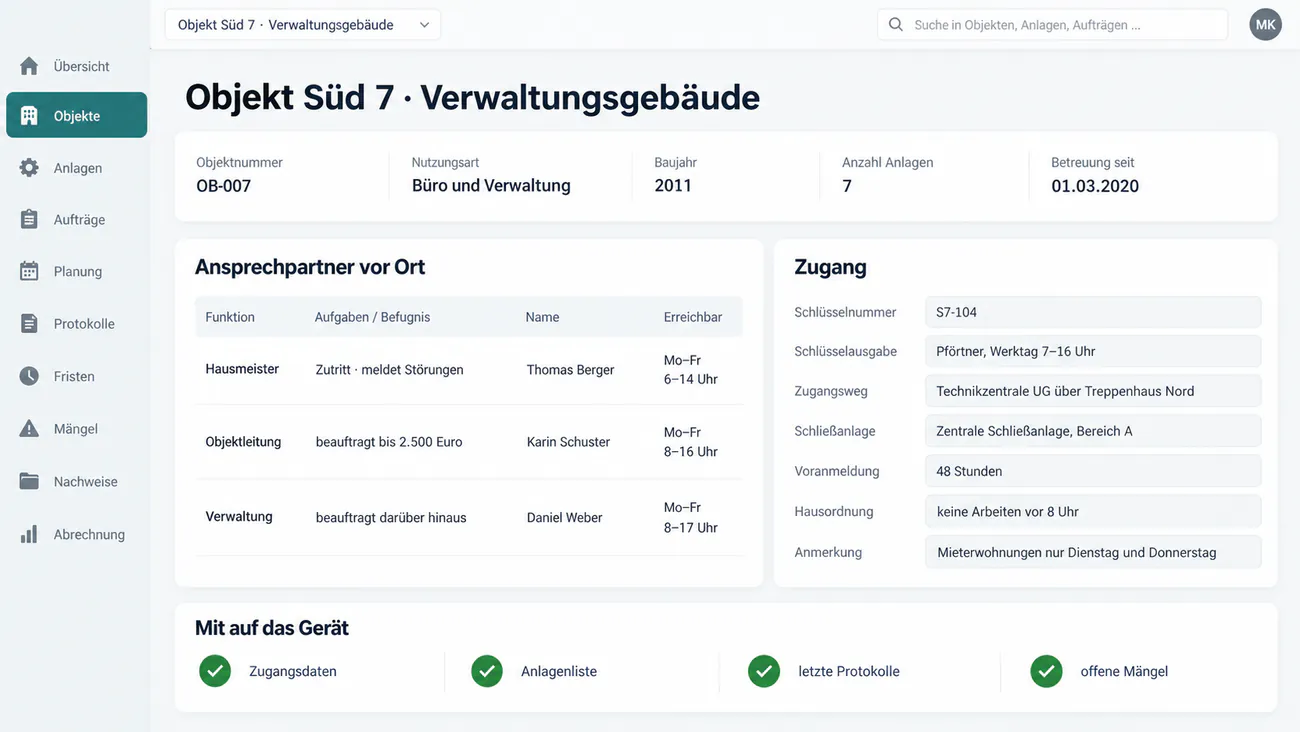This screenshot has width=1300, height=732.
Task: Click the Verwaltung row label
Action: pyautogui.click(x=239, y=517)
